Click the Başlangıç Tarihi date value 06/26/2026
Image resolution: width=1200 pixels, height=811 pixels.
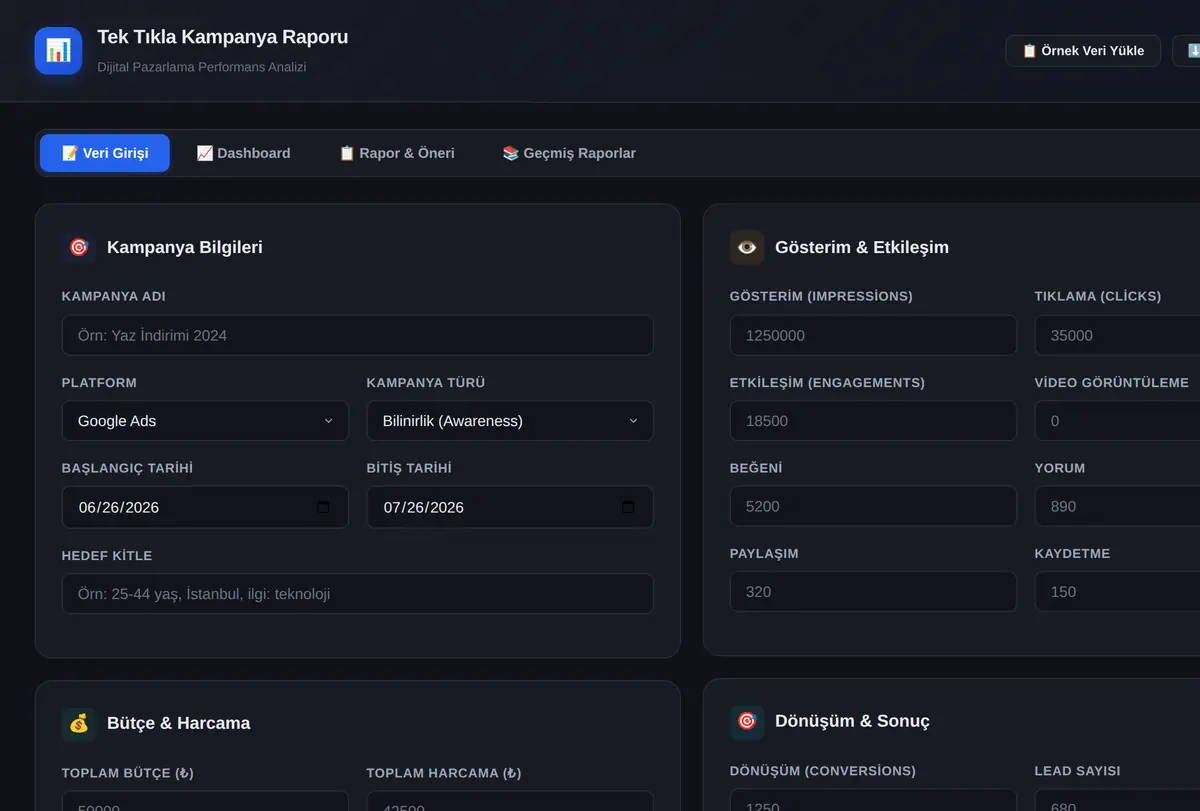click(x=119, y=507)
